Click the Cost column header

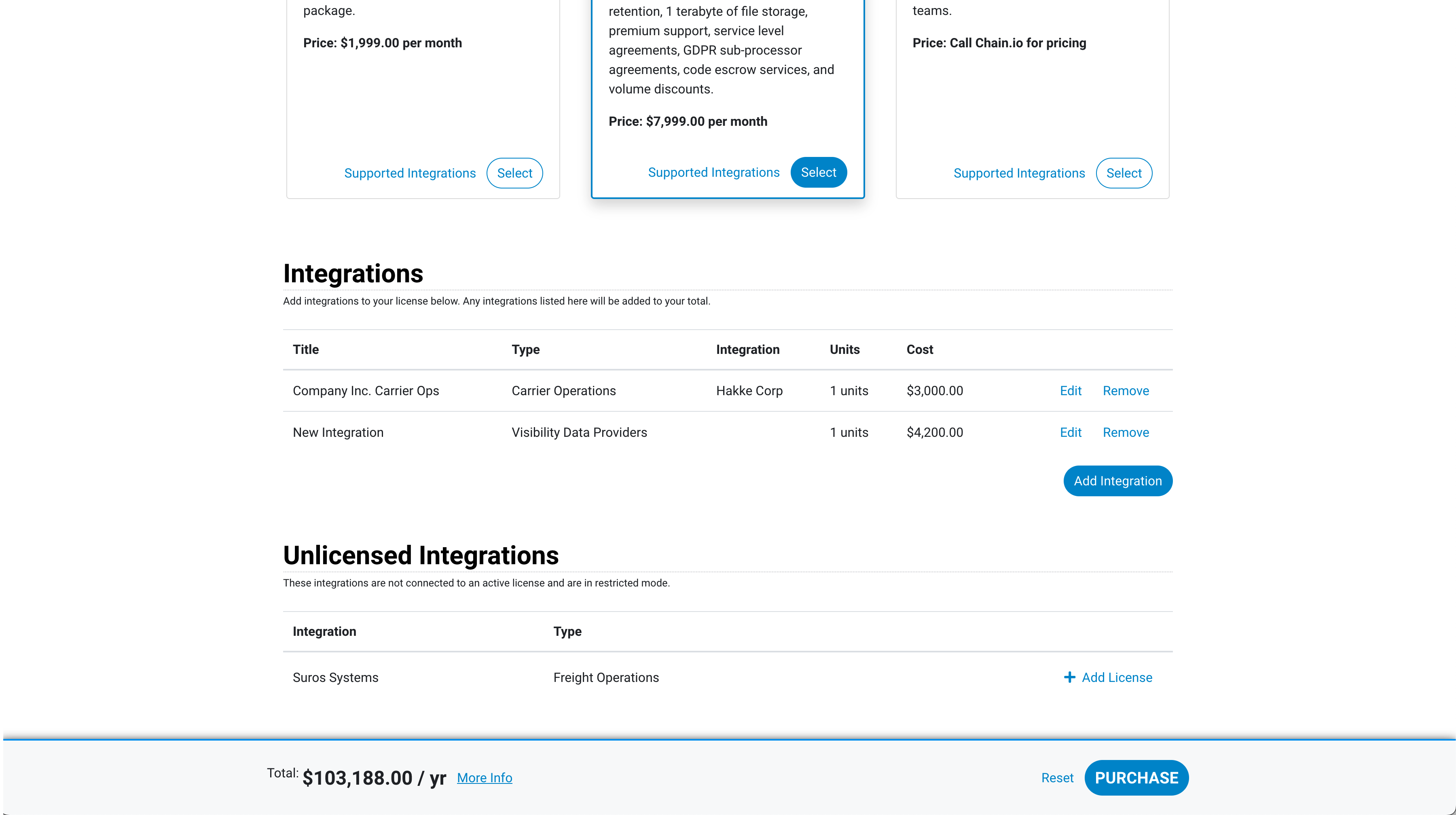tap(920, 349)
